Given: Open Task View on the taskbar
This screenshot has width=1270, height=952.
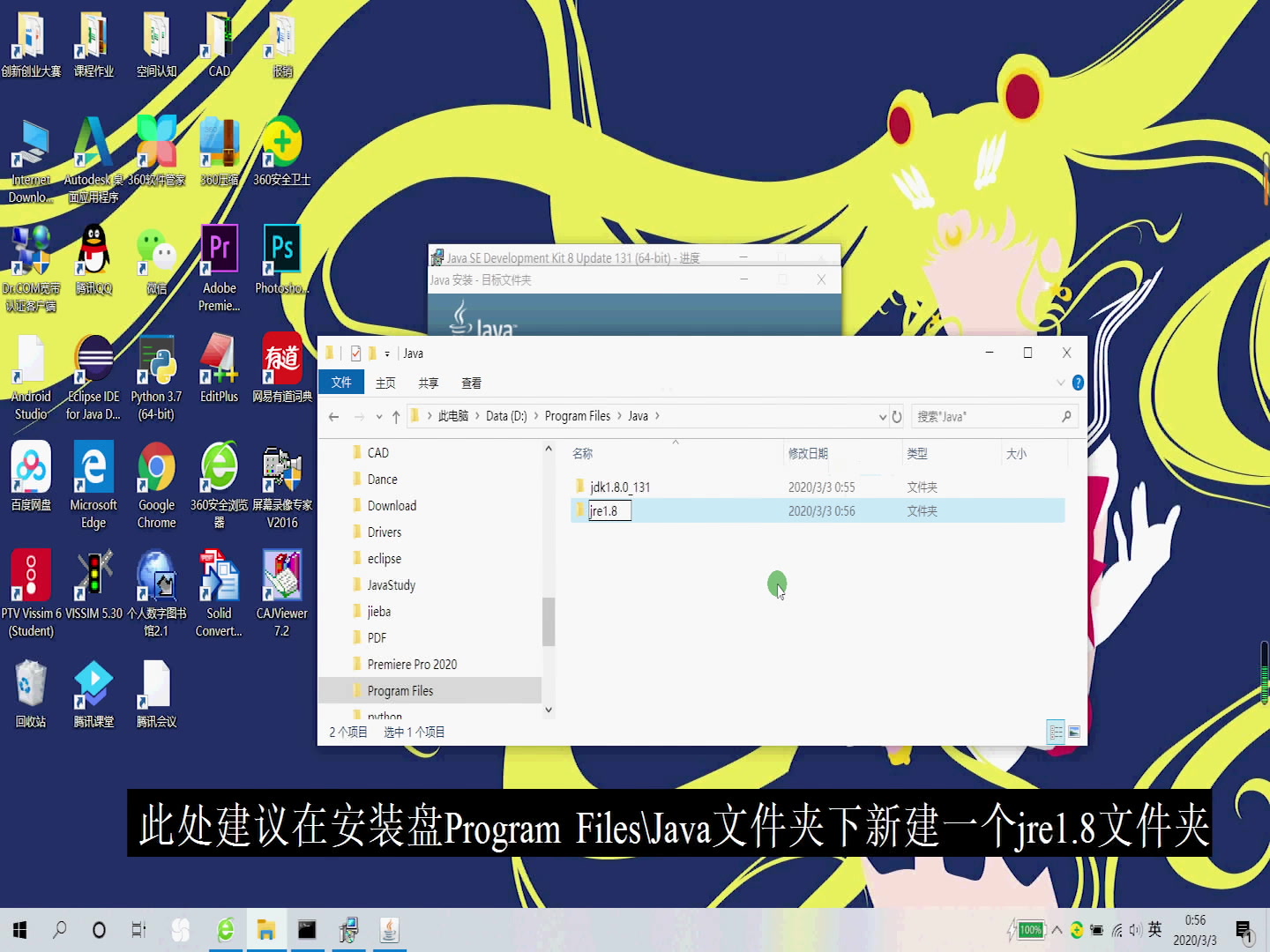Looking at the screenshot, I should pos(138,930).
